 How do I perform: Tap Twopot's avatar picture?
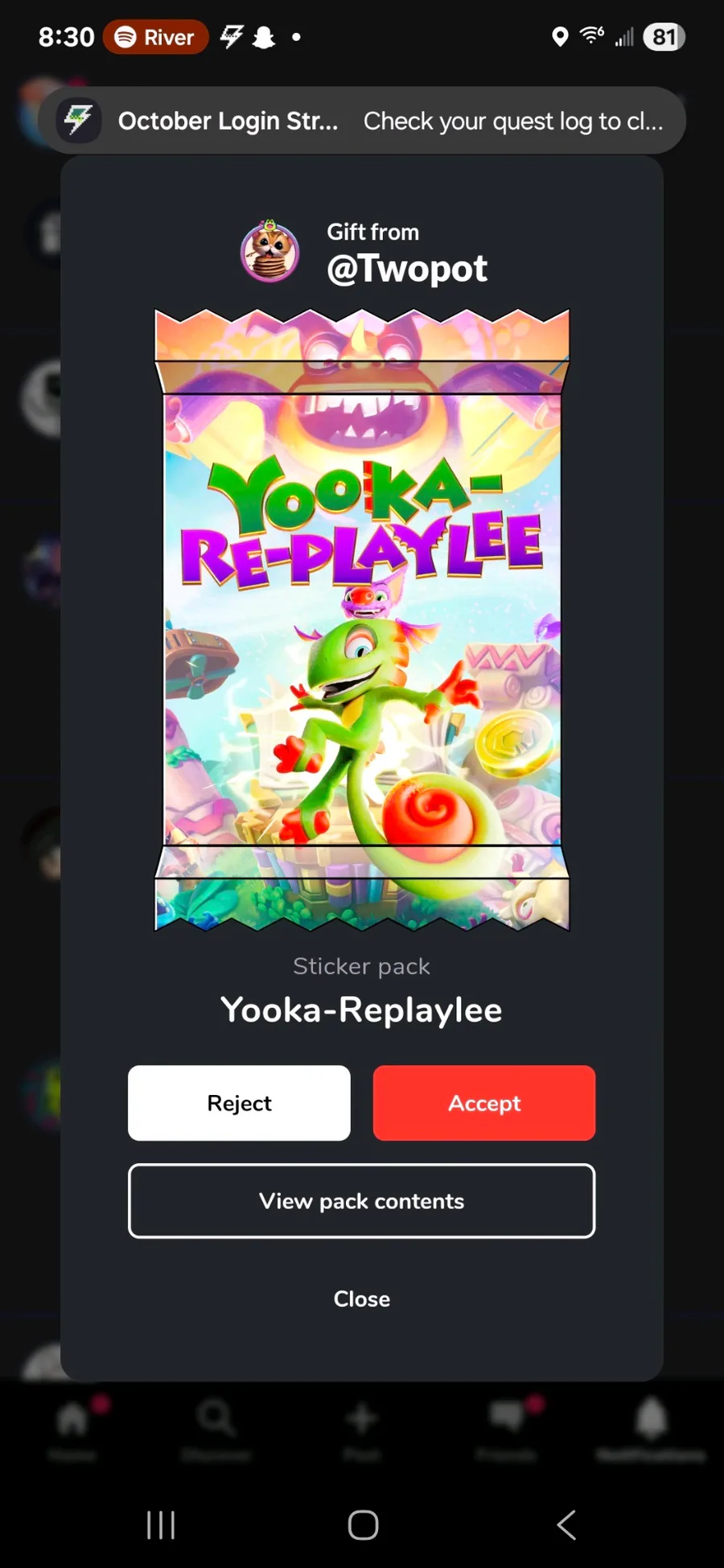270,252
